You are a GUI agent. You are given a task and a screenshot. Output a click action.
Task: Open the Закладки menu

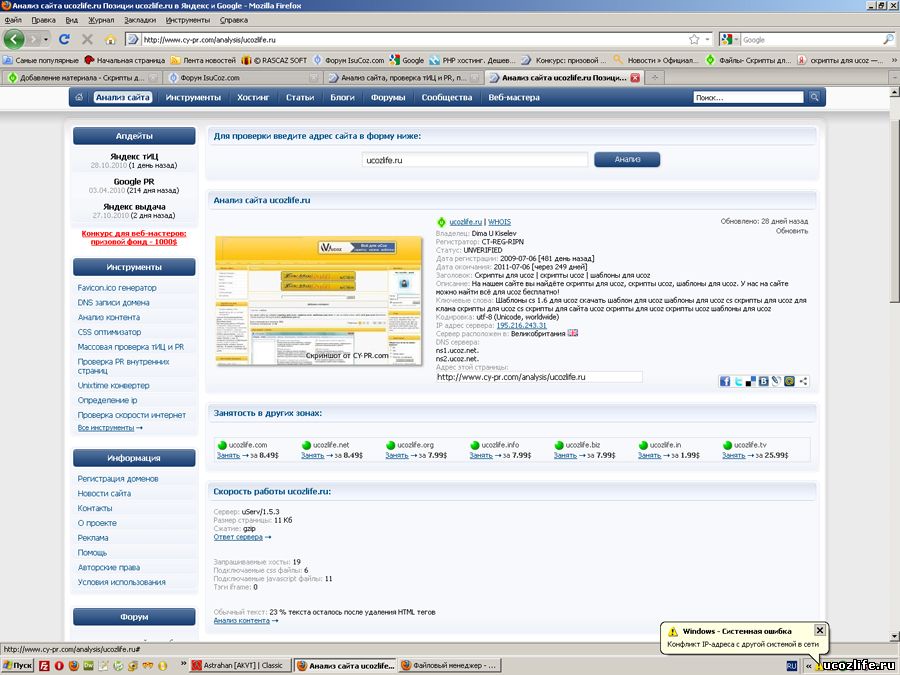pos(140,20)
